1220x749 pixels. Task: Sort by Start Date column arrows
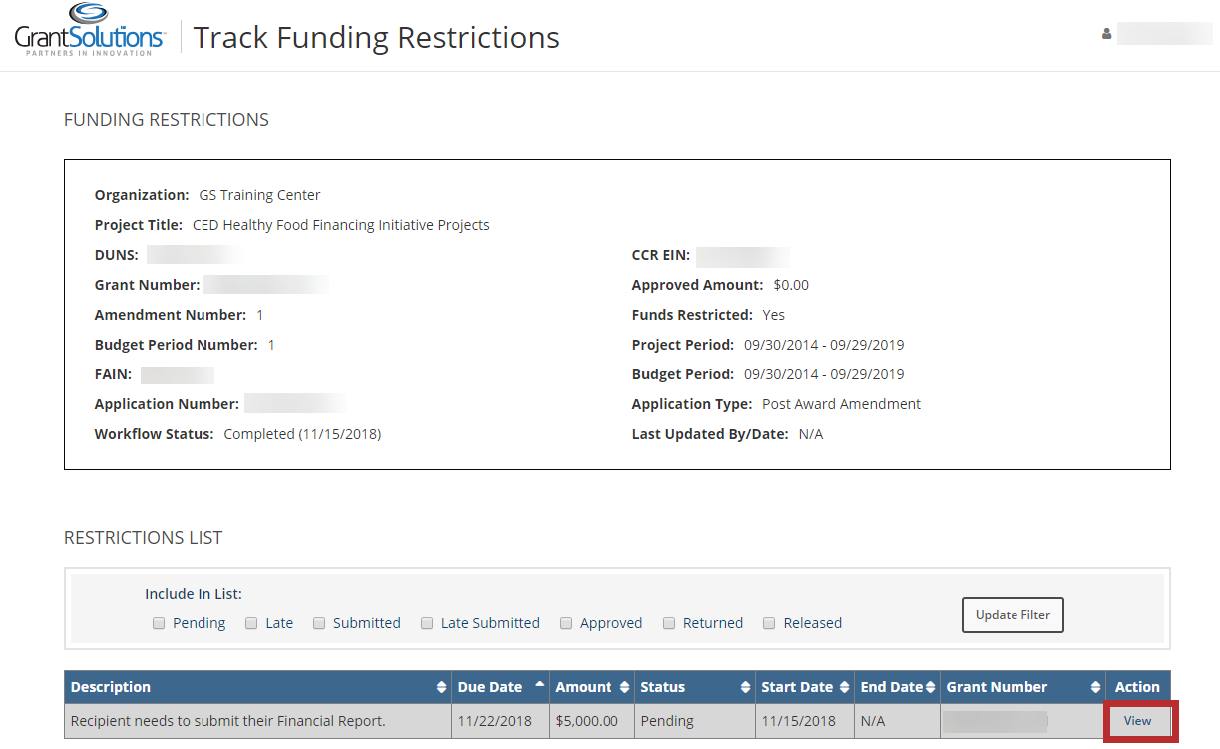click(x=845, y=688)
